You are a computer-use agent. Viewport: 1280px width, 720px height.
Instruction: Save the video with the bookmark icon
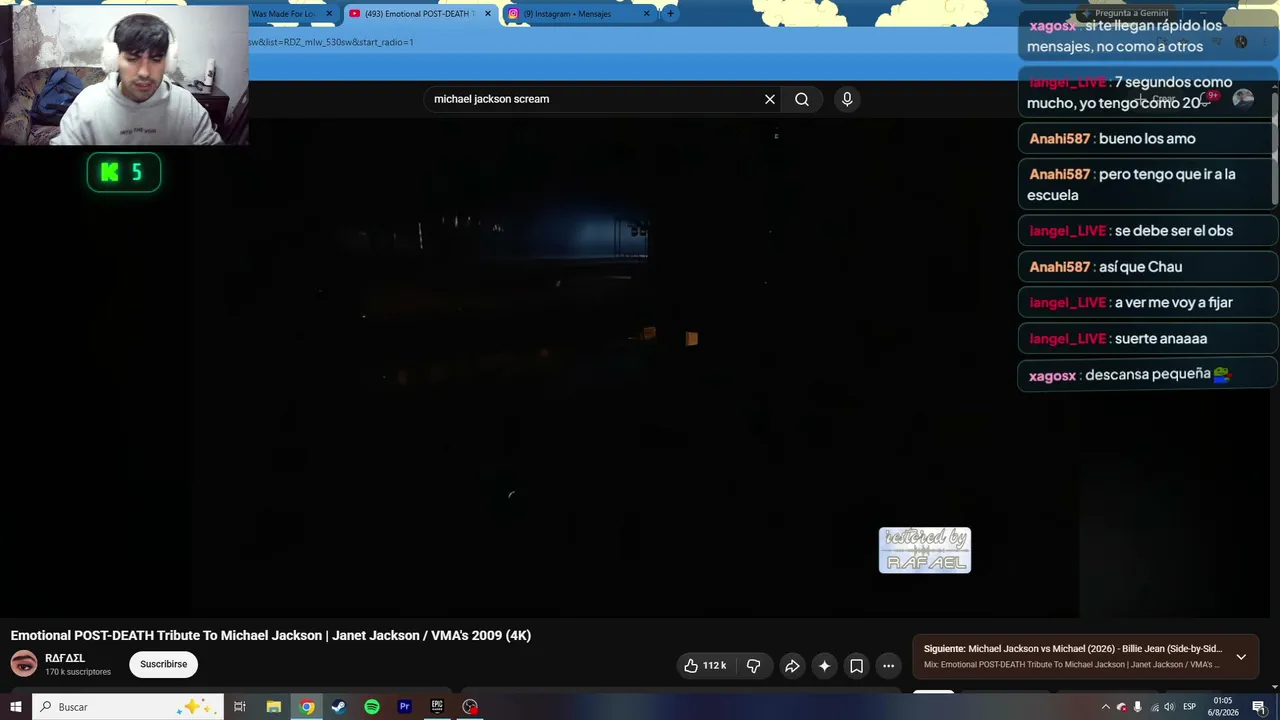(x=856, y=666)
